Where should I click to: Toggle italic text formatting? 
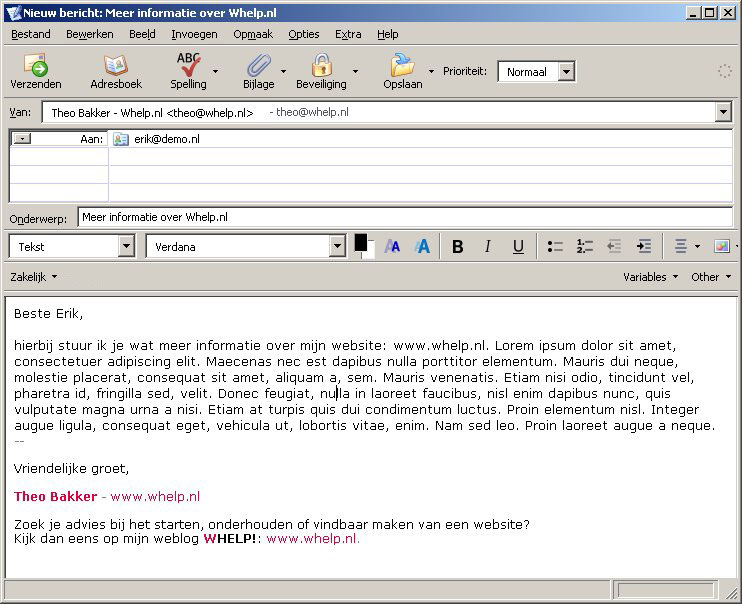[488, 246]
